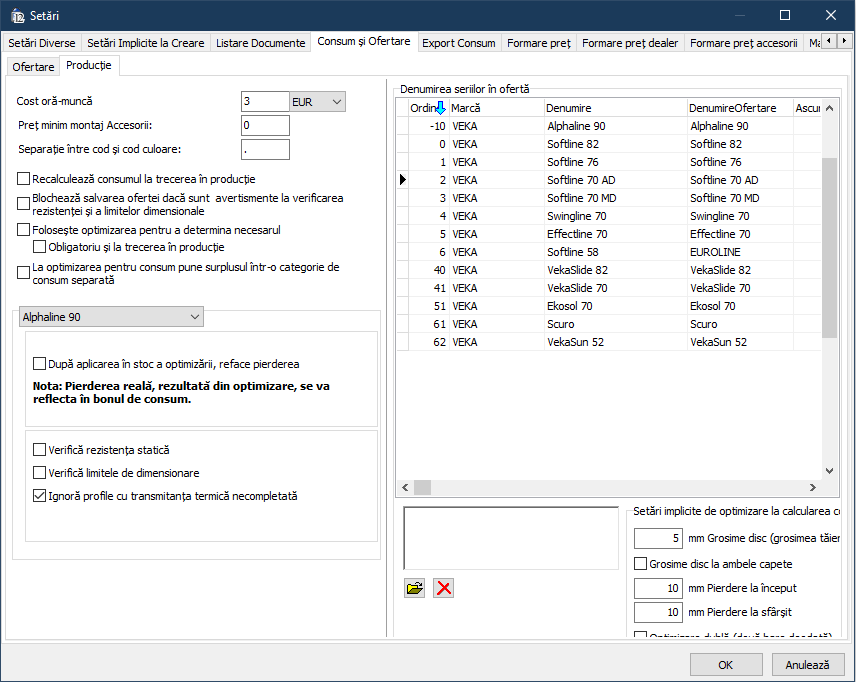Click the grid's vertical scrollbar down arrow

[x=828, y=471]
